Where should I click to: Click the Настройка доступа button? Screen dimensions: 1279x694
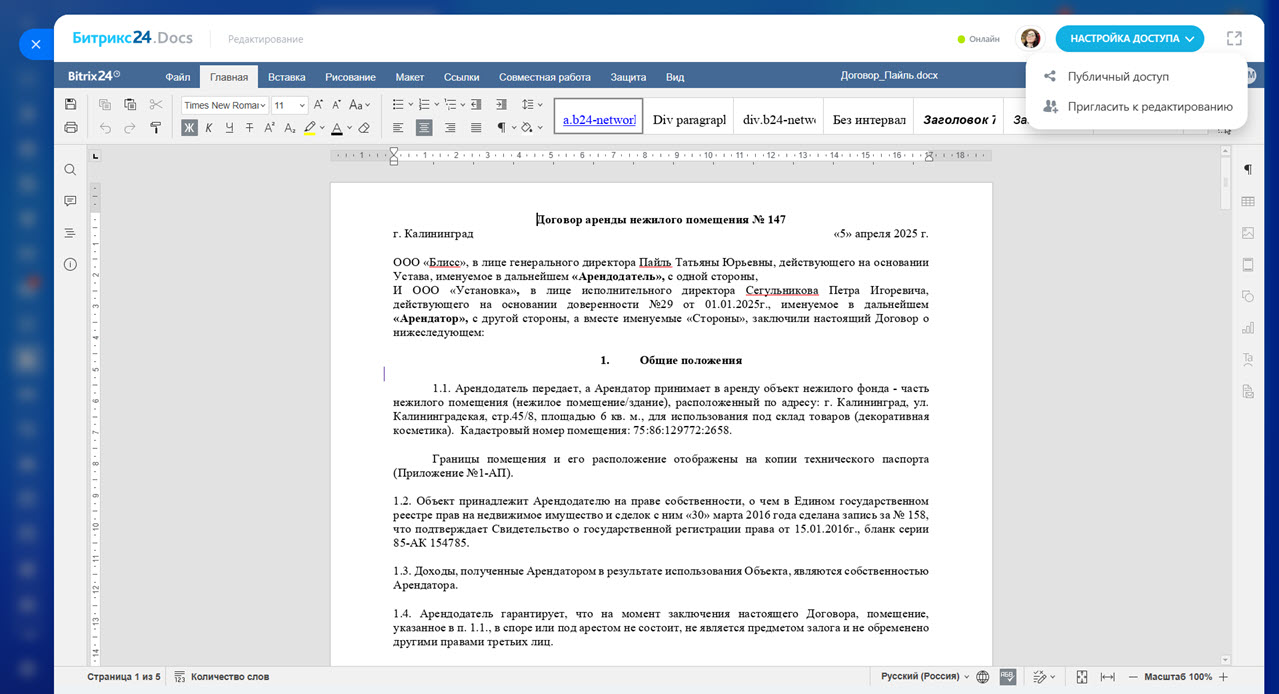pyautogui.click(x=1130, y=39)
